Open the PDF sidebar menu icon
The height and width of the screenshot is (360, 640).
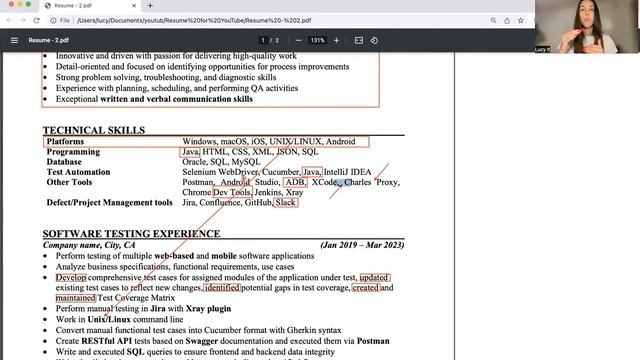14,40
